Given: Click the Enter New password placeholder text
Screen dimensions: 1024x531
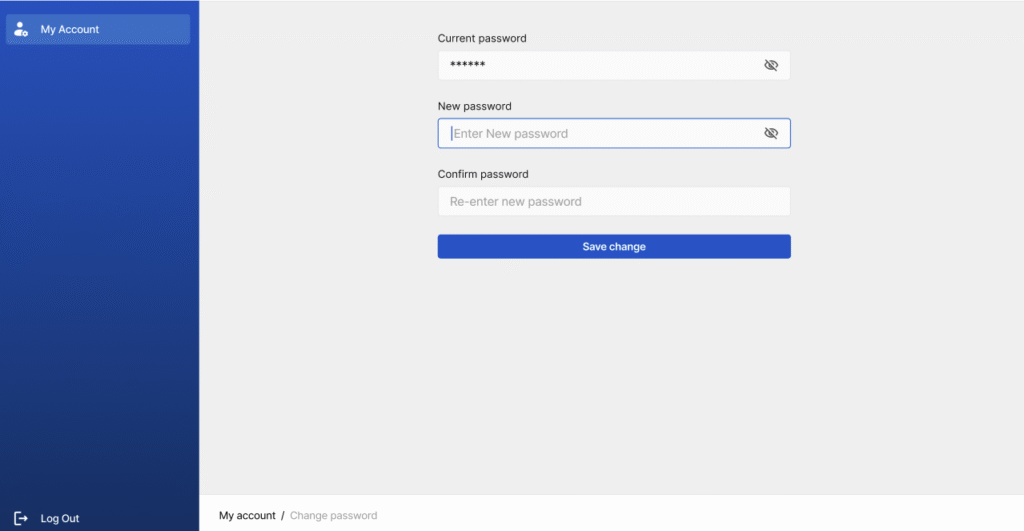Looking at the screenshot, I should 511,134.
